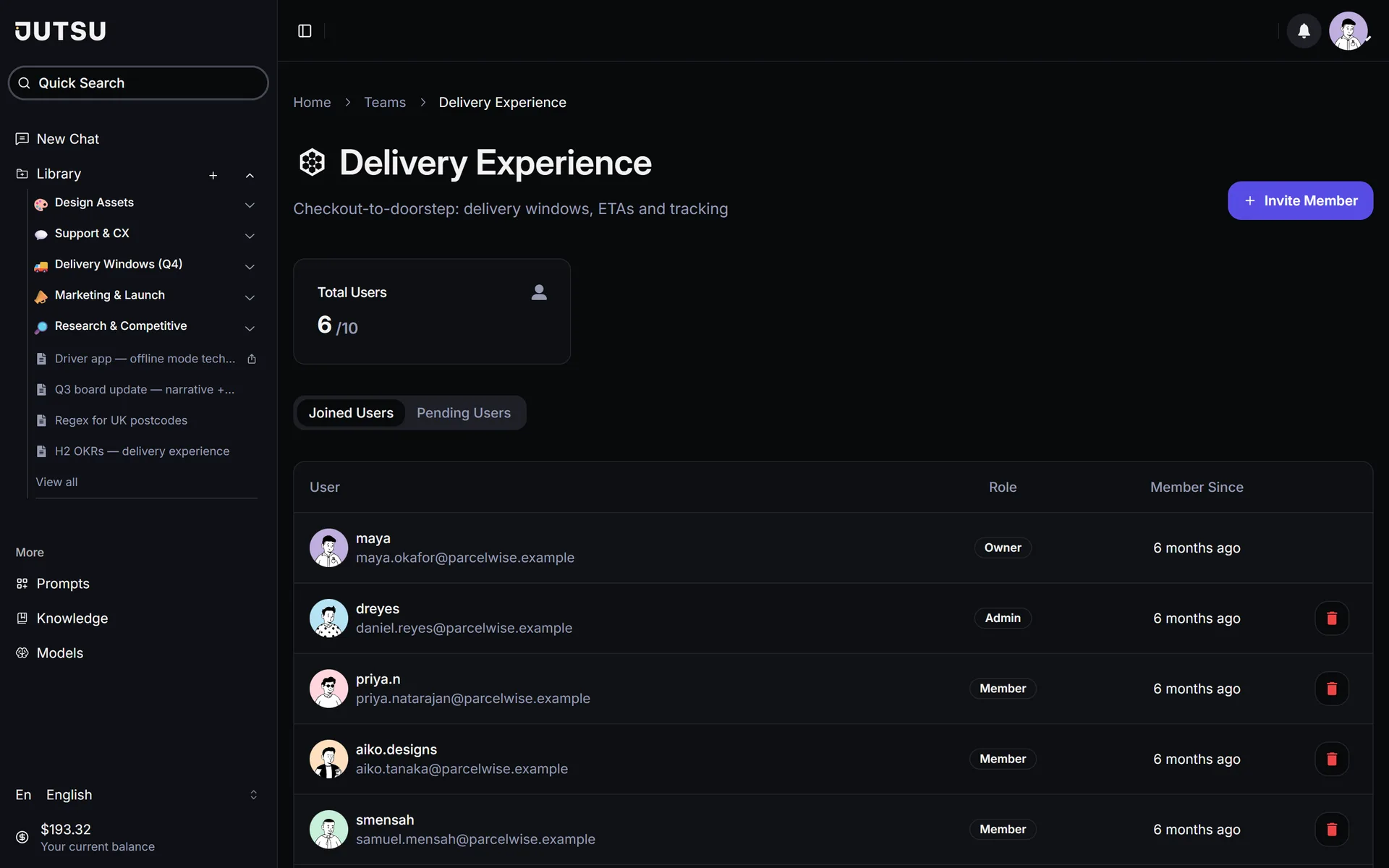Click the Member Since column header
Screen dimensions: 1389x868
1197,488
